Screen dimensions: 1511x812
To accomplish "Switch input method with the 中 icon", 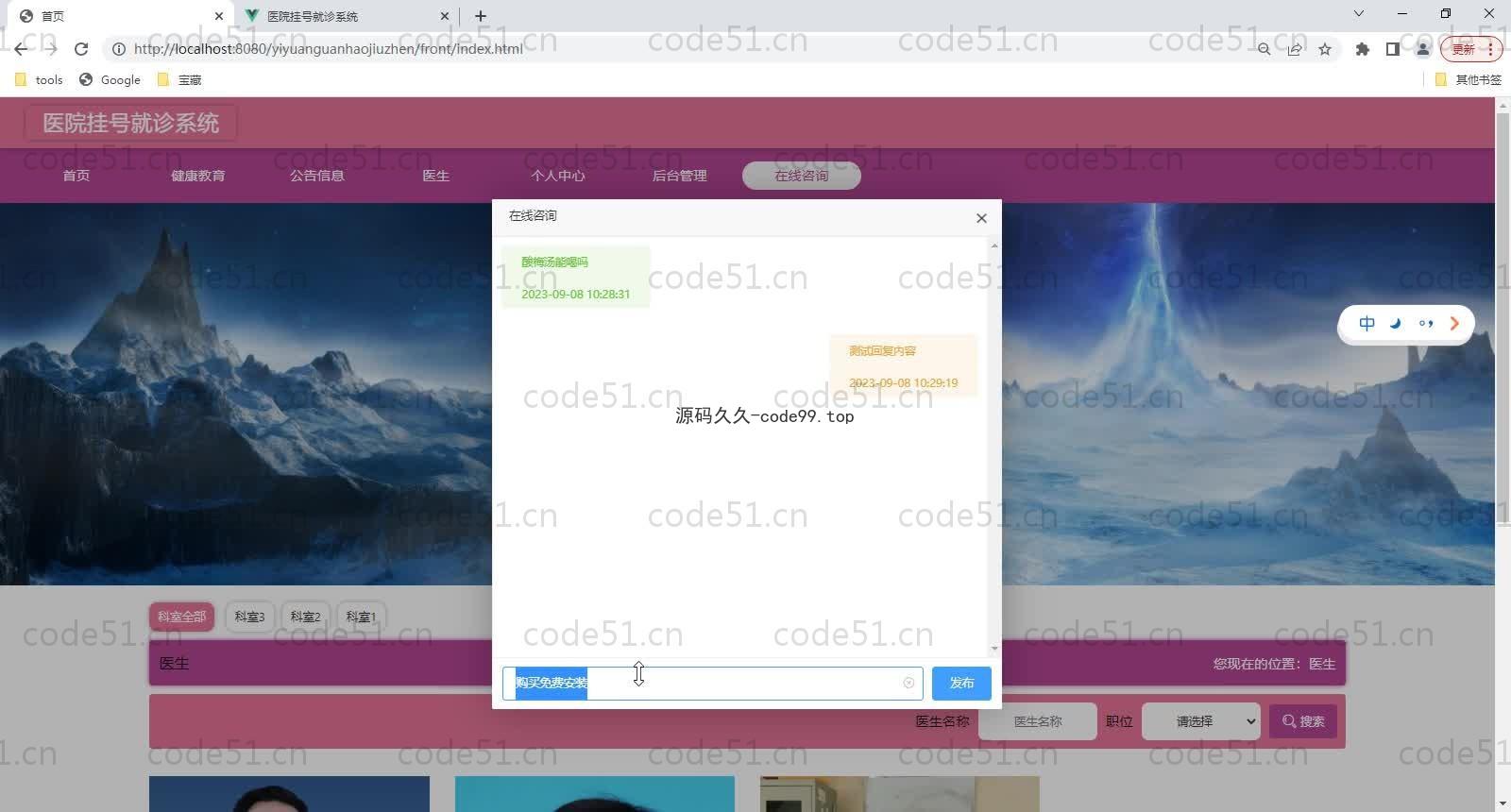I will pos(1367,324).
